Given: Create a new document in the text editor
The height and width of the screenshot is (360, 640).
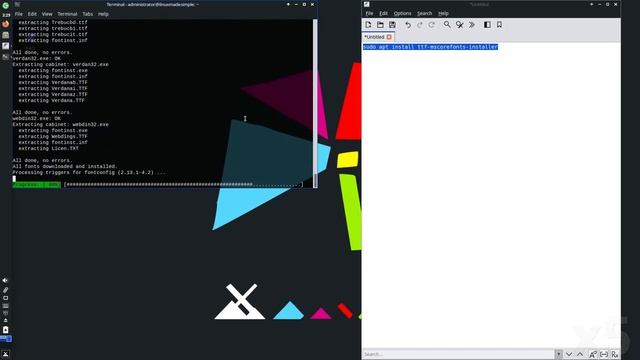Looking at the screenshot, I should tap(368, 25).
